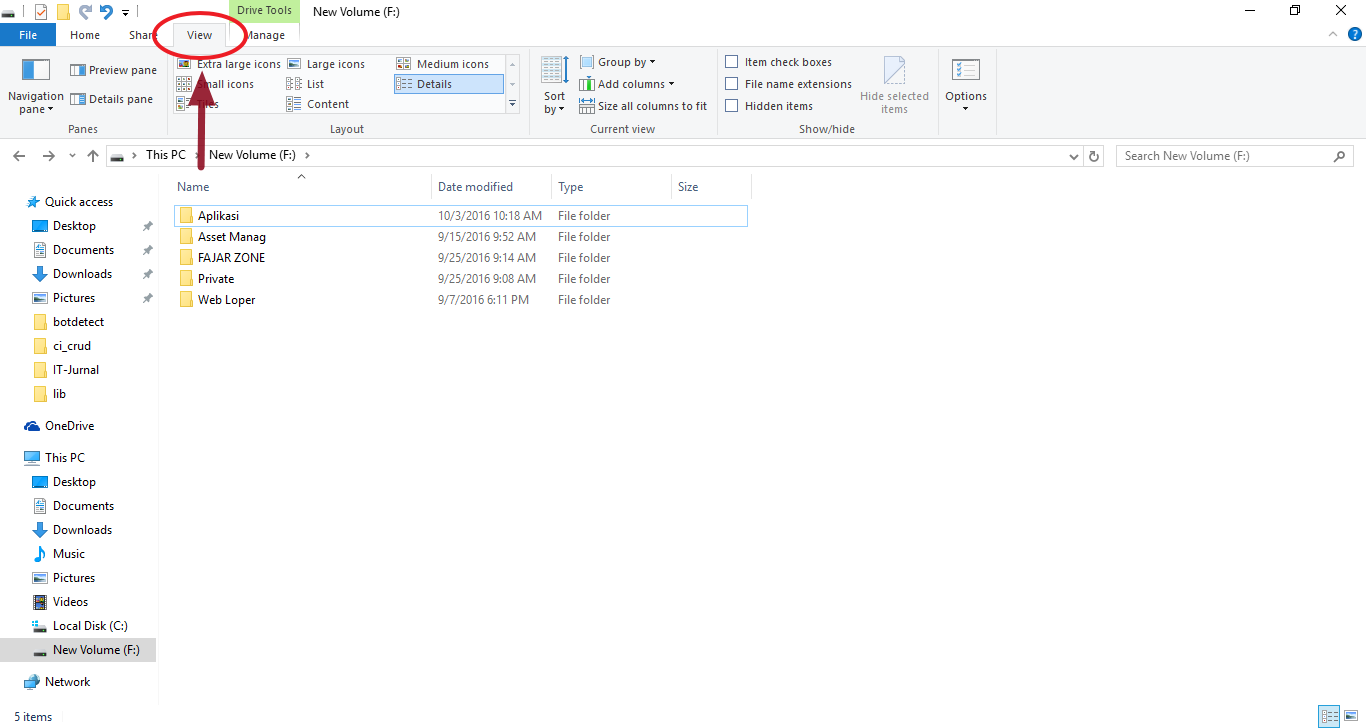
Task: Open the Group by dropdown
Action: 618,61
